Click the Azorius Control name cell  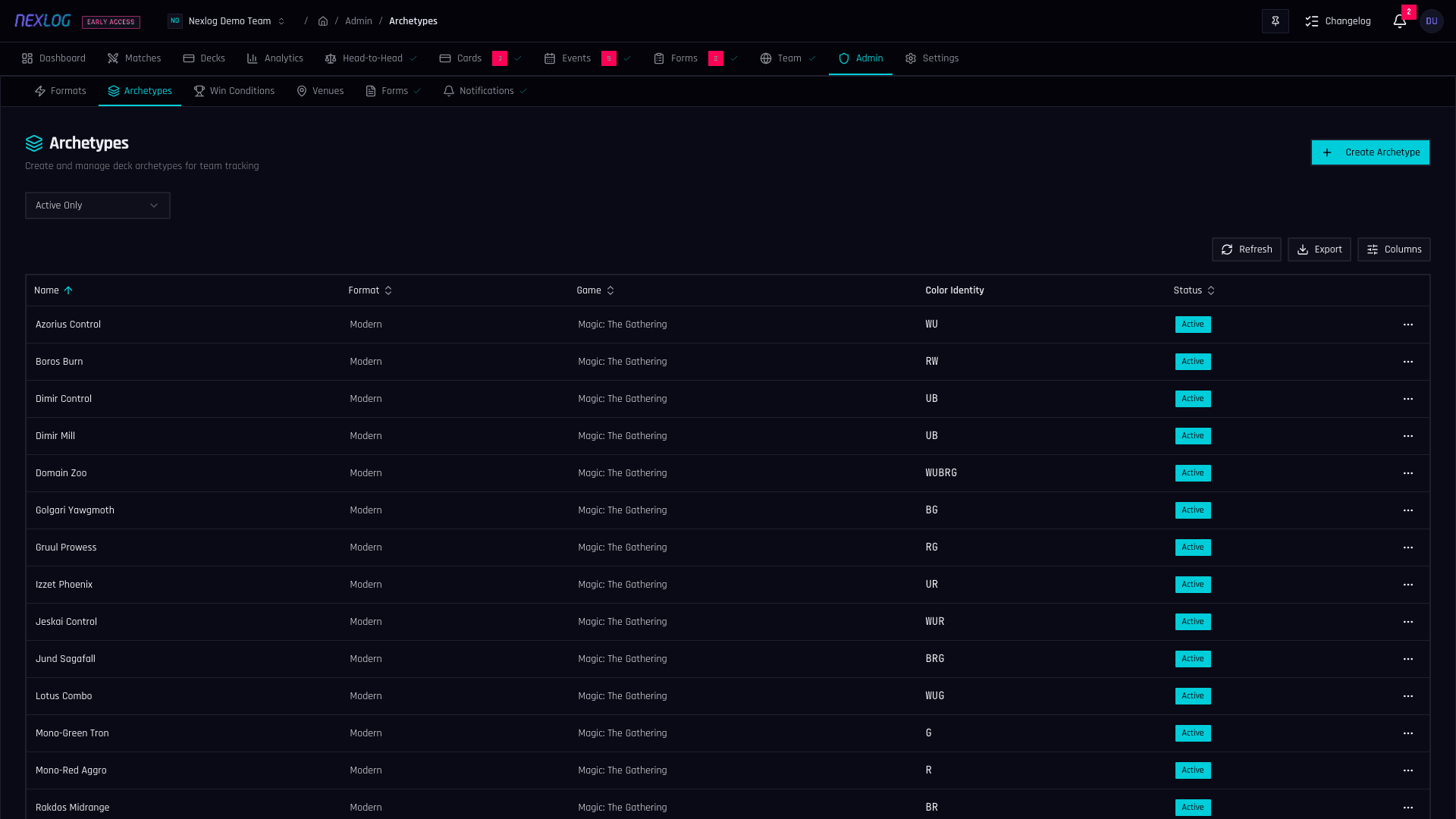pyautogui.click(x=68, y=325)
